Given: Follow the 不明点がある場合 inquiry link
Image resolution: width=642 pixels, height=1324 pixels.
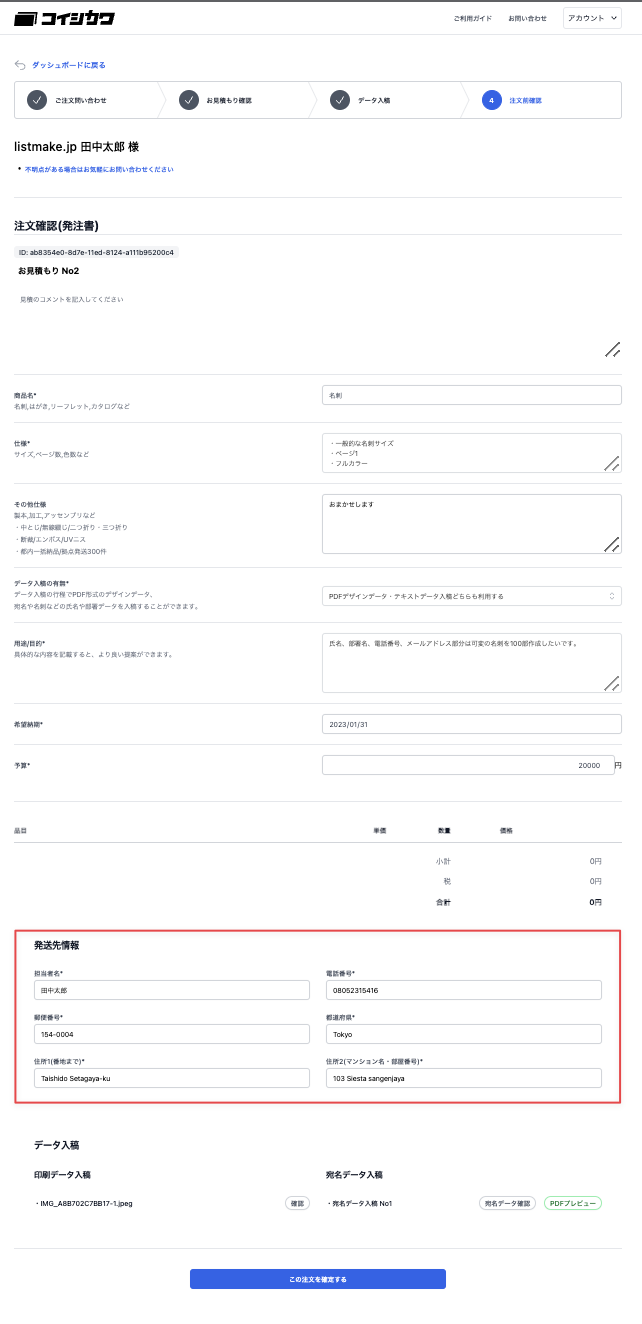Looking at the screenshot, I should coord(99,170).
